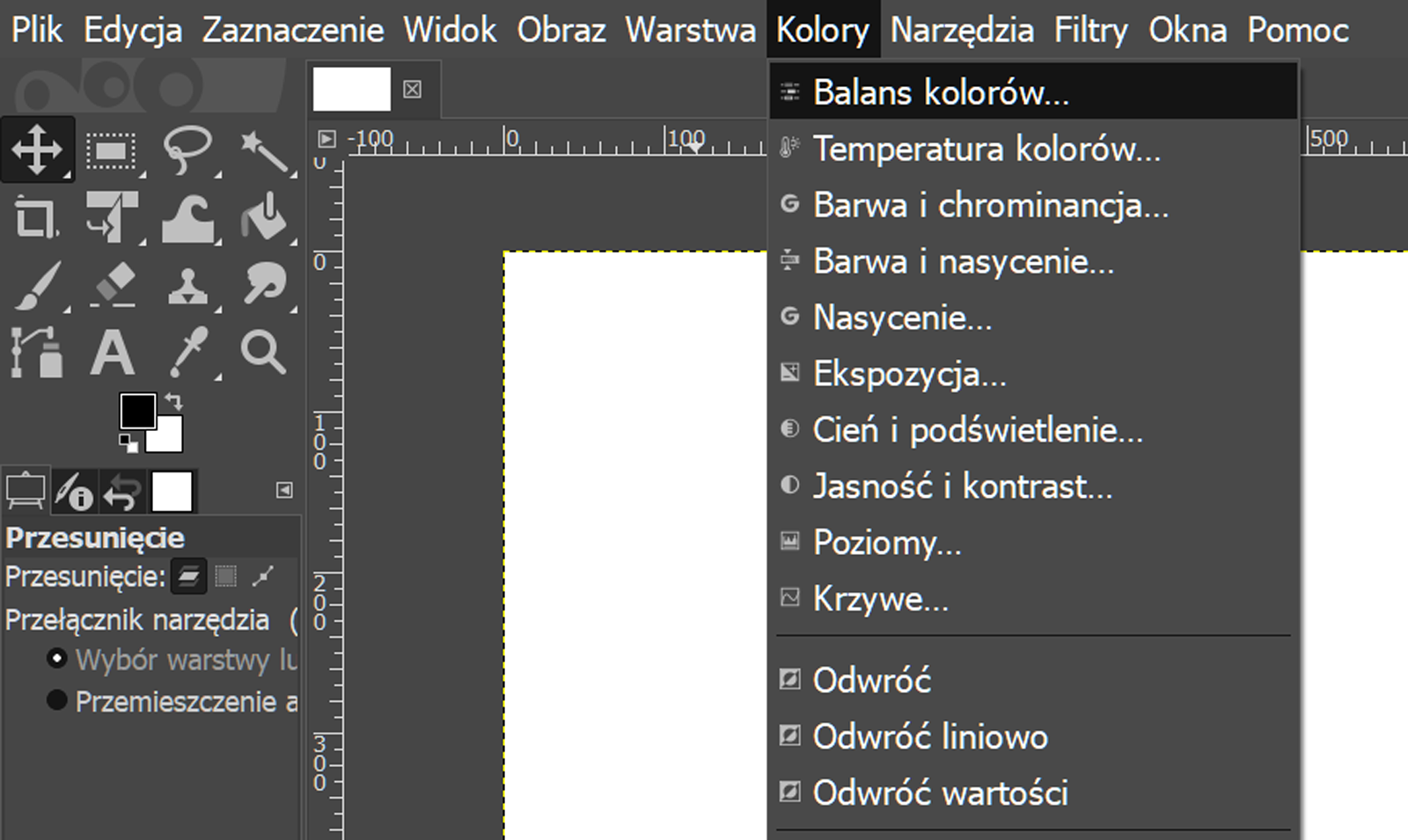Select the Crop tool
This screenshot has width=1408, height=840.
coord(39,218)
